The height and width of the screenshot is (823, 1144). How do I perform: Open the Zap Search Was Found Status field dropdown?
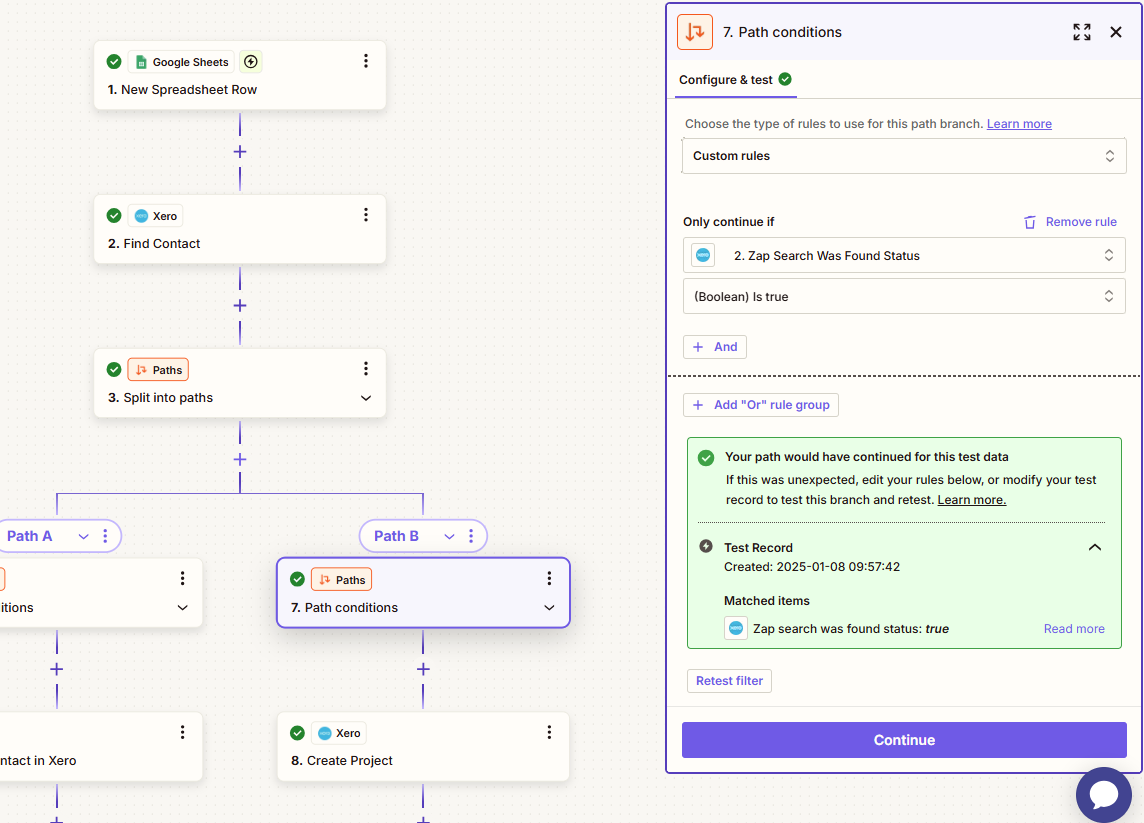[904, 255]
